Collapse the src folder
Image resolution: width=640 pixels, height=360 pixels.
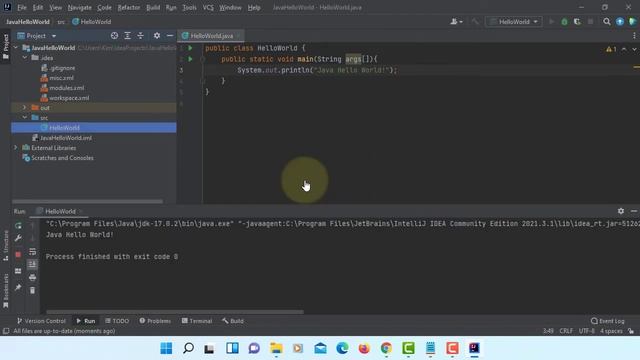tap(25, 118)
